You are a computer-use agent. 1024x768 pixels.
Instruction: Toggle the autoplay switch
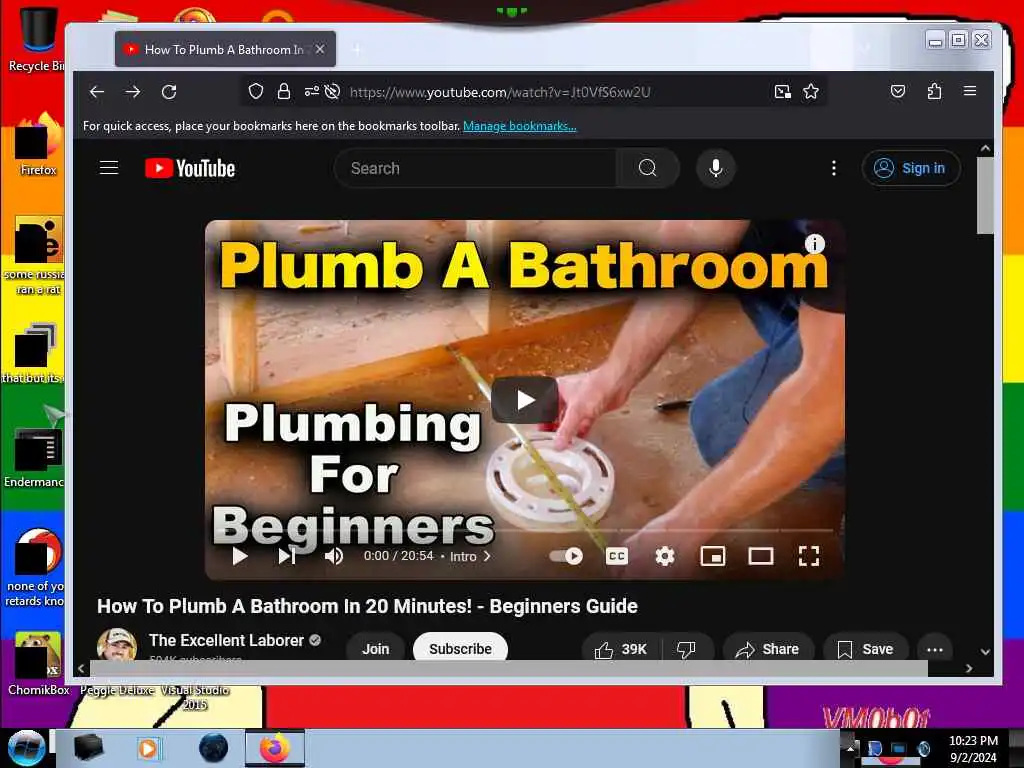[x=566, y=556]
